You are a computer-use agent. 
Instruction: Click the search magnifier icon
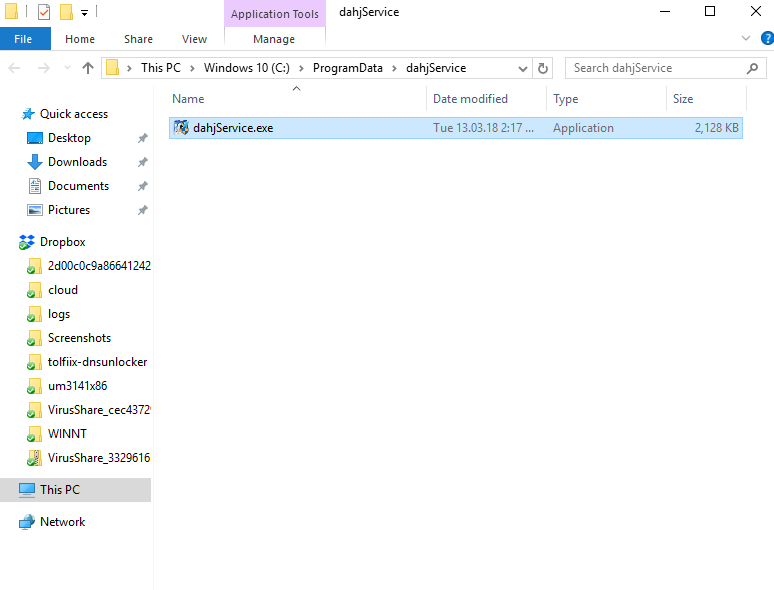[x=753, y=68]
